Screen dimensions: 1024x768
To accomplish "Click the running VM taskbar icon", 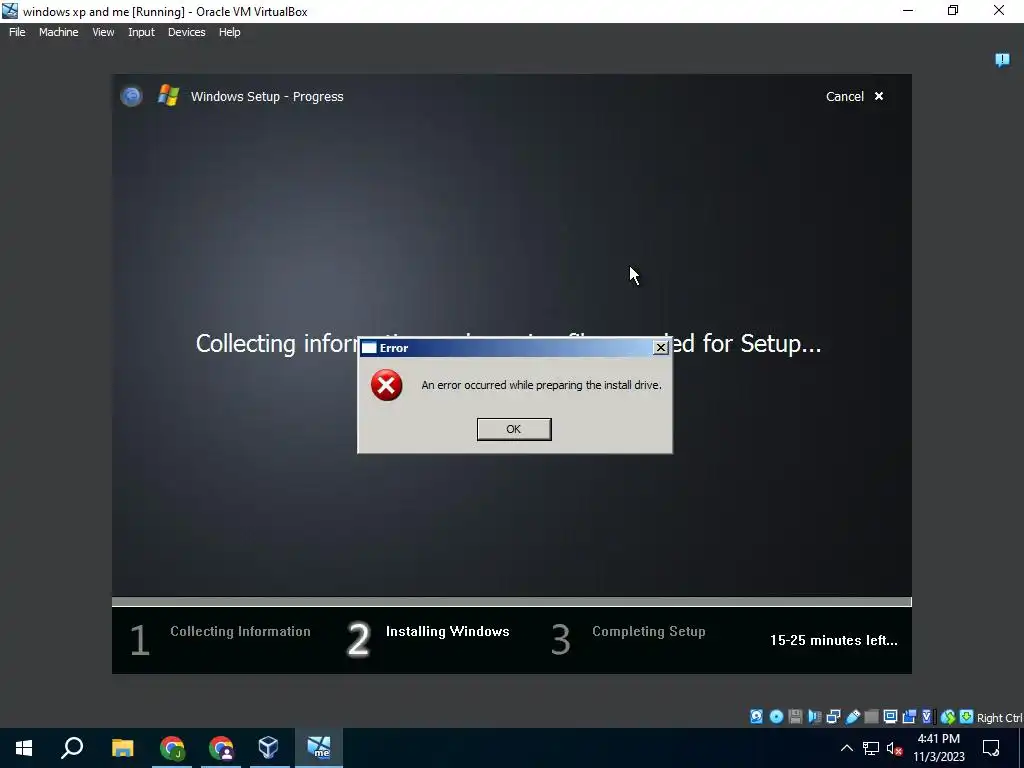I will 319,748.
